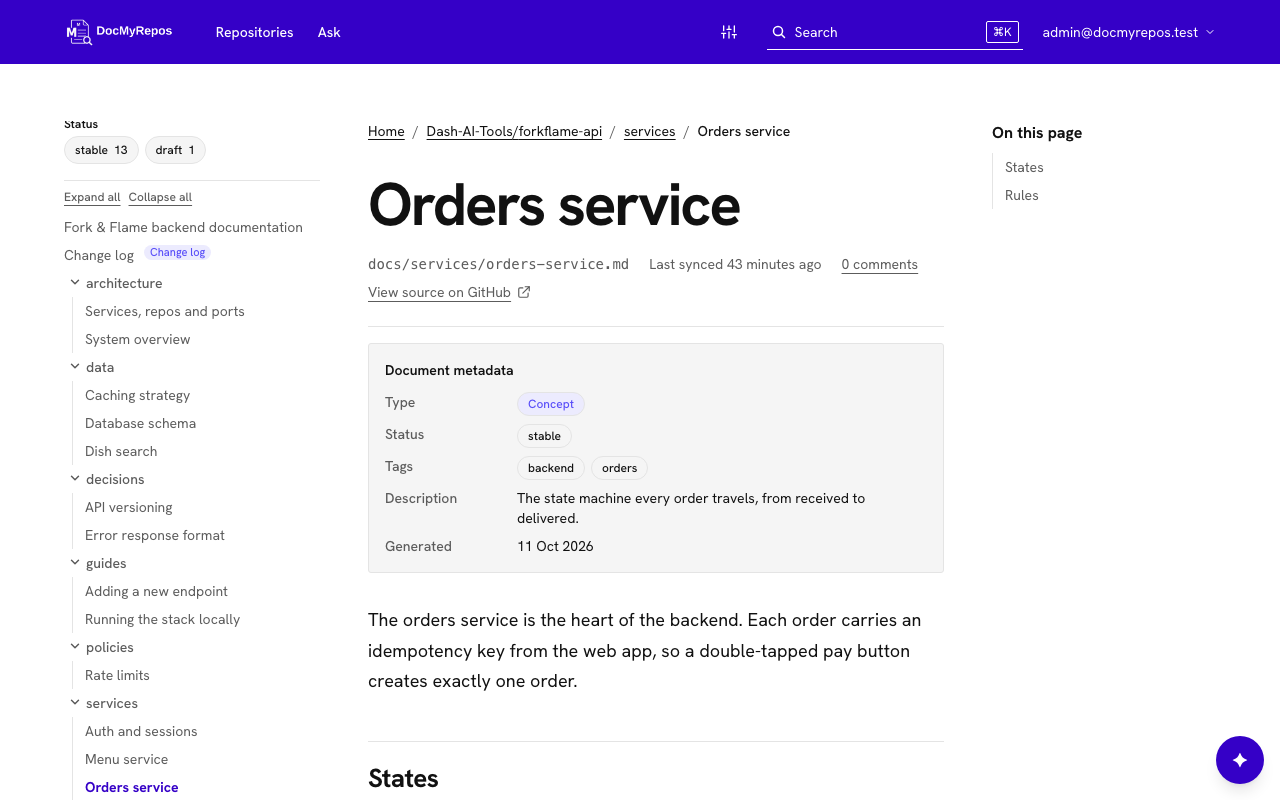
Task: Open Auth and sessions doc
Action: (x=141, y=731)
